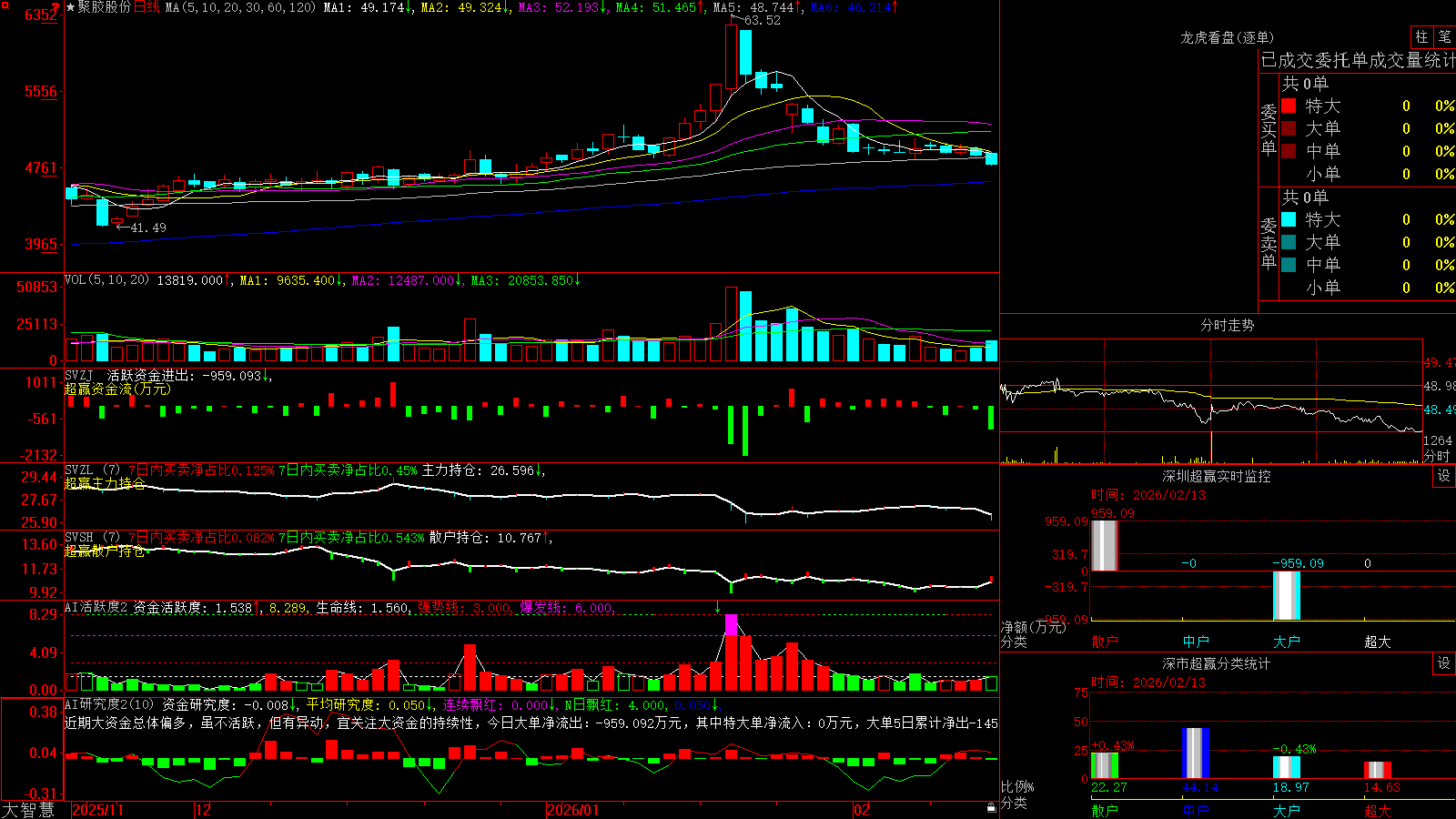The image size is (1456, 819).
Task: Click the 3965 price axis label
Action: tap(41, 244)
